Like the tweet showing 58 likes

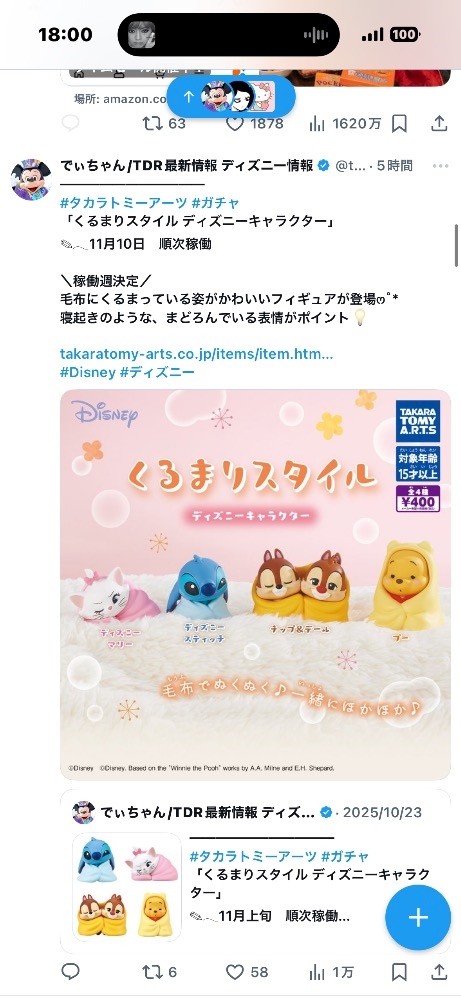247,972
